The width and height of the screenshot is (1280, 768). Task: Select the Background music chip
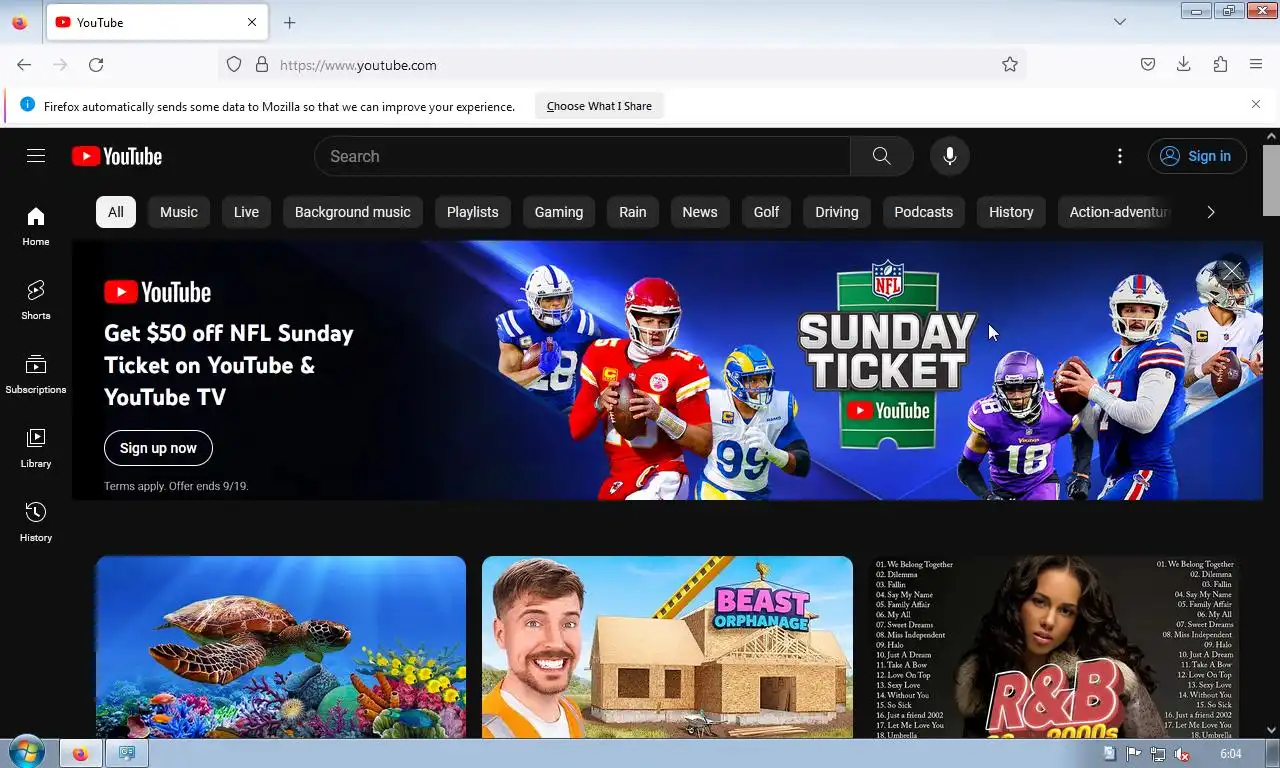[x=353, y=212]
